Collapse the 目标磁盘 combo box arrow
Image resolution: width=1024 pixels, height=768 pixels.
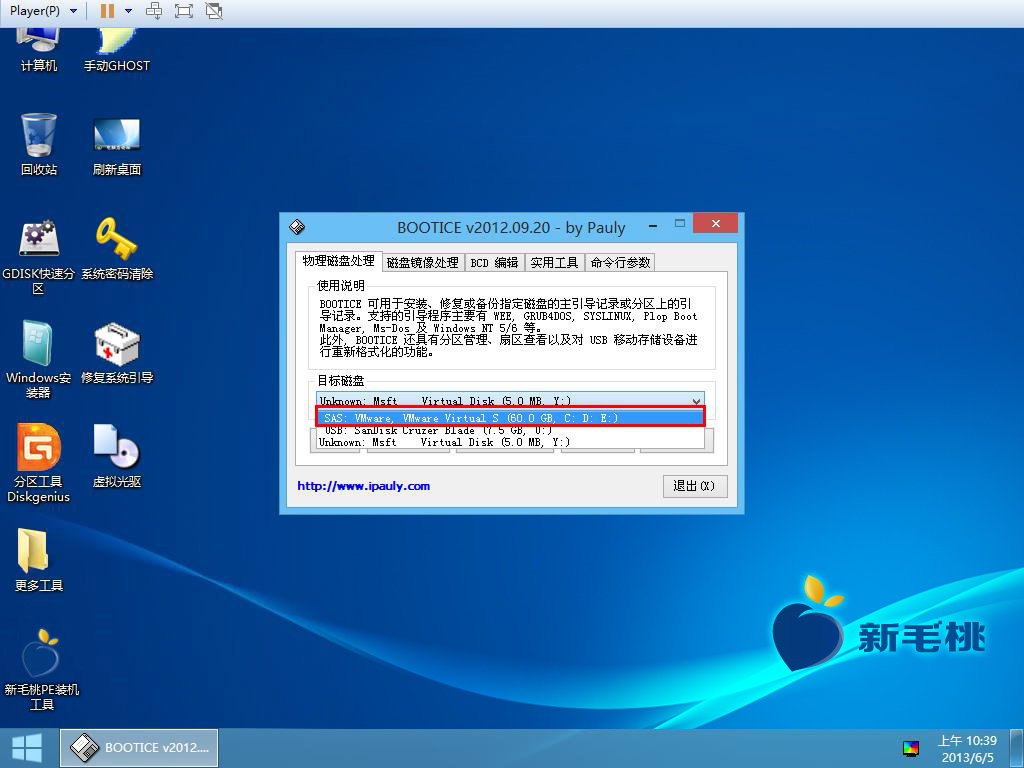tap(696, 401)
